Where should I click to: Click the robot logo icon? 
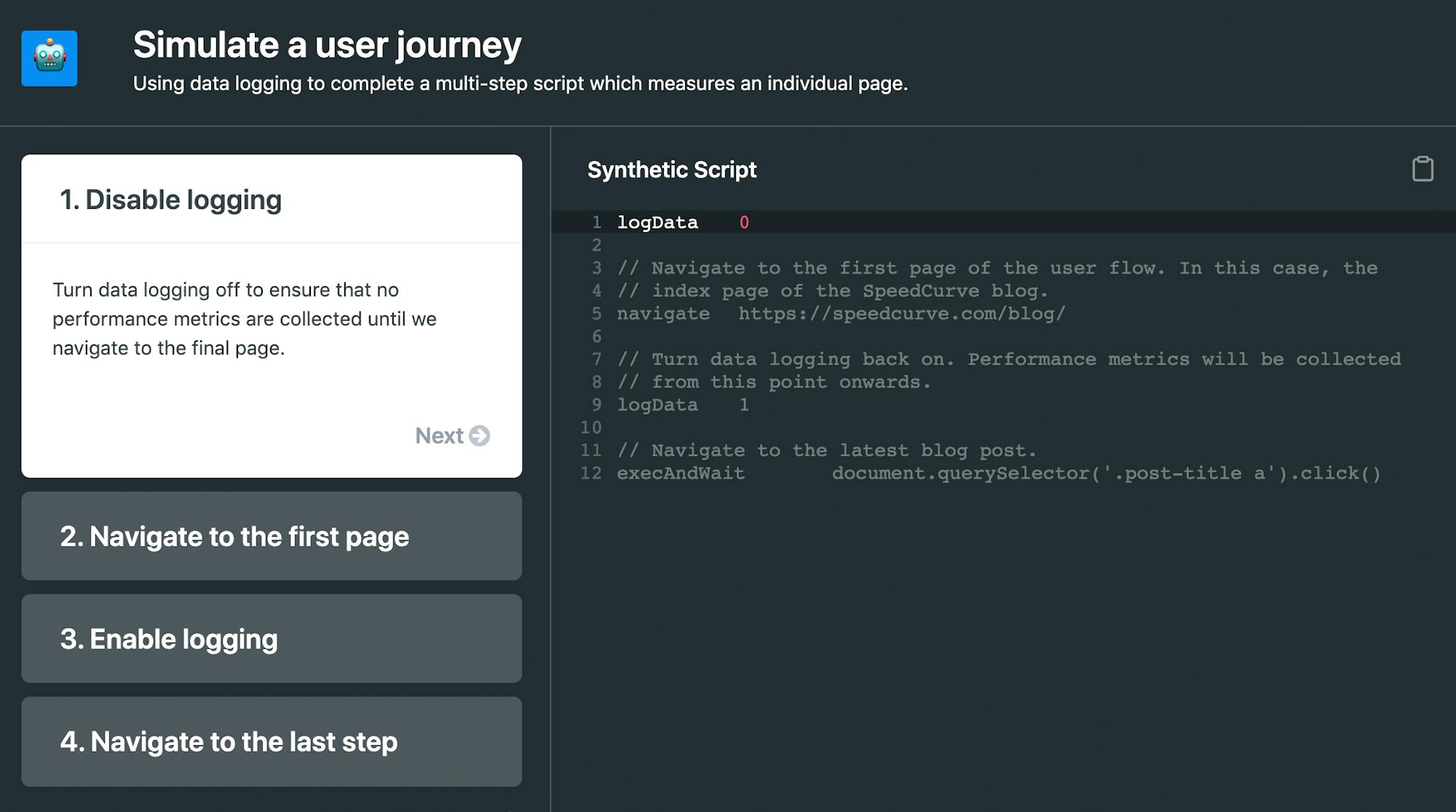[x=50, y=58]
